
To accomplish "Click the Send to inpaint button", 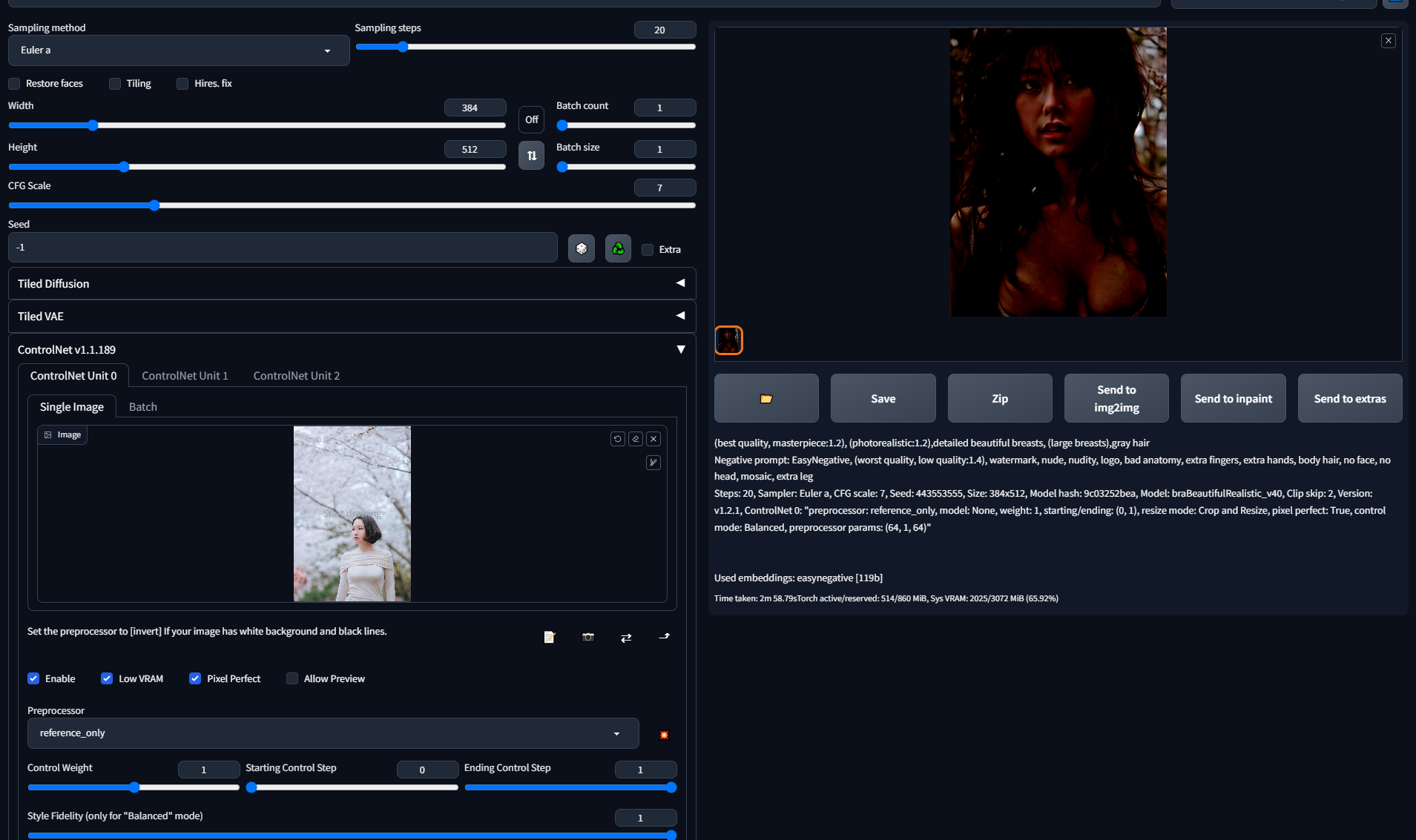I will point(1232,398).
